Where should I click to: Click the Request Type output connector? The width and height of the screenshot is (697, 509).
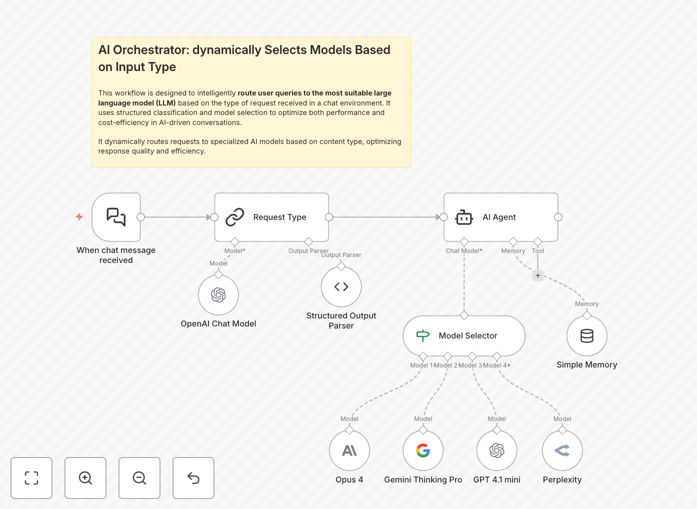coord(329,217)
